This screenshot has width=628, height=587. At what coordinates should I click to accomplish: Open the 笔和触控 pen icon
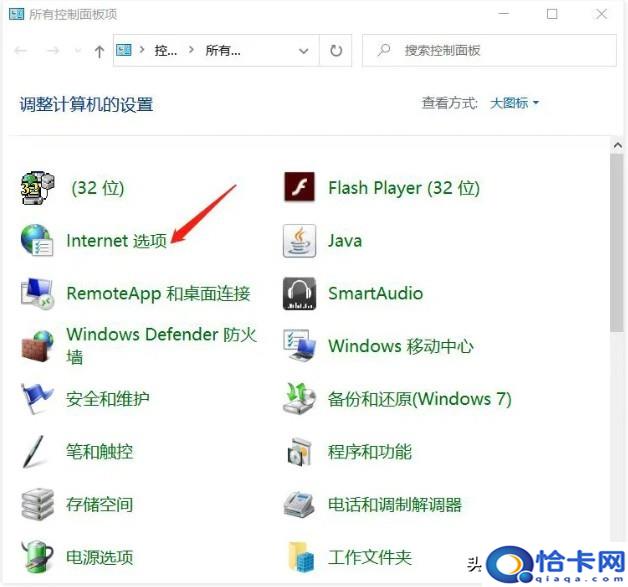[x=37, y=452]
